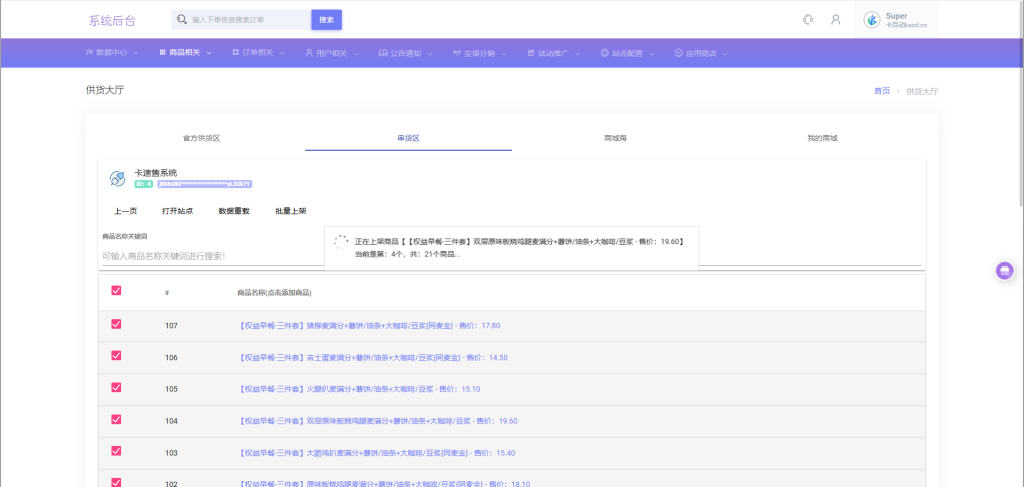The image size is (1024, 487).
Task: Expand the 站点配置 dropdown arrow
Action: pyautogui.click(x=652, y=54)
